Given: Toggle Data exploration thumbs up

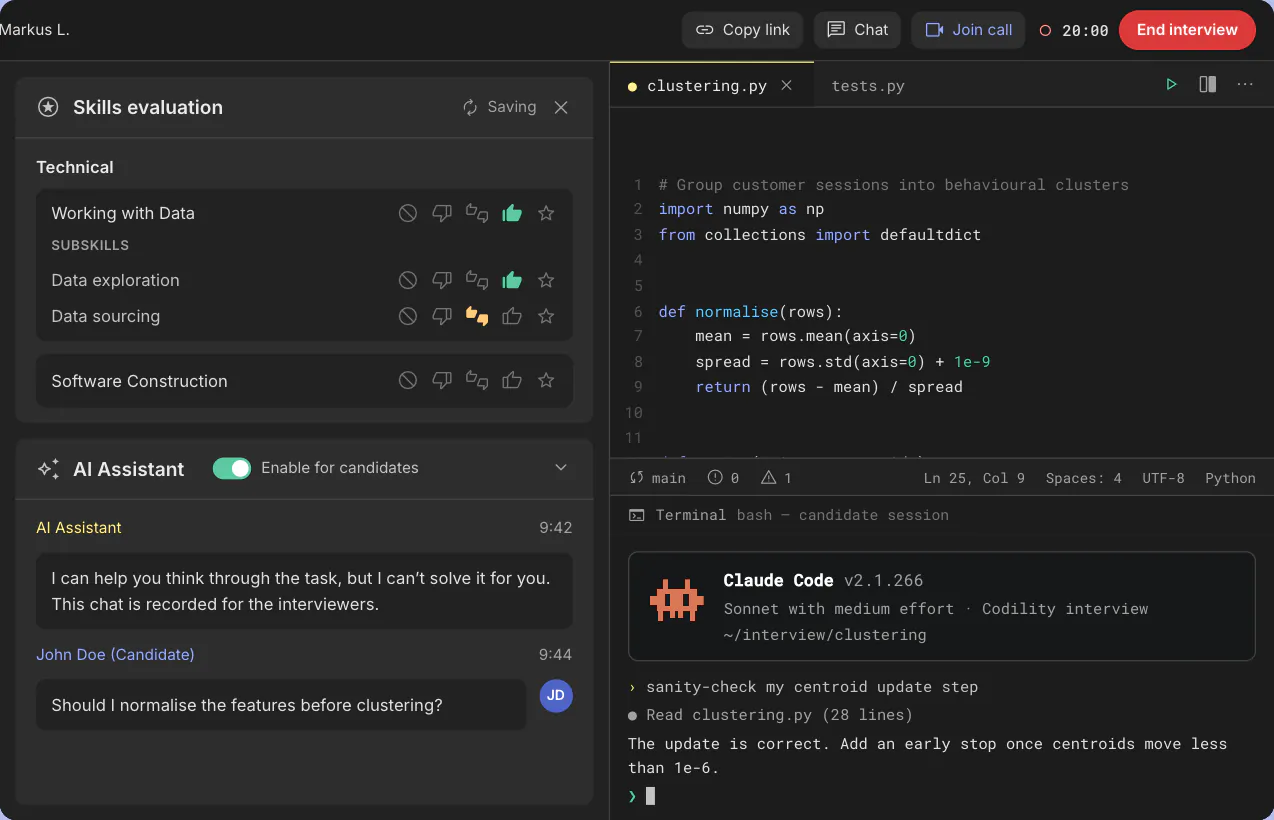Looking at the screenshot, I should pos(512,280).
